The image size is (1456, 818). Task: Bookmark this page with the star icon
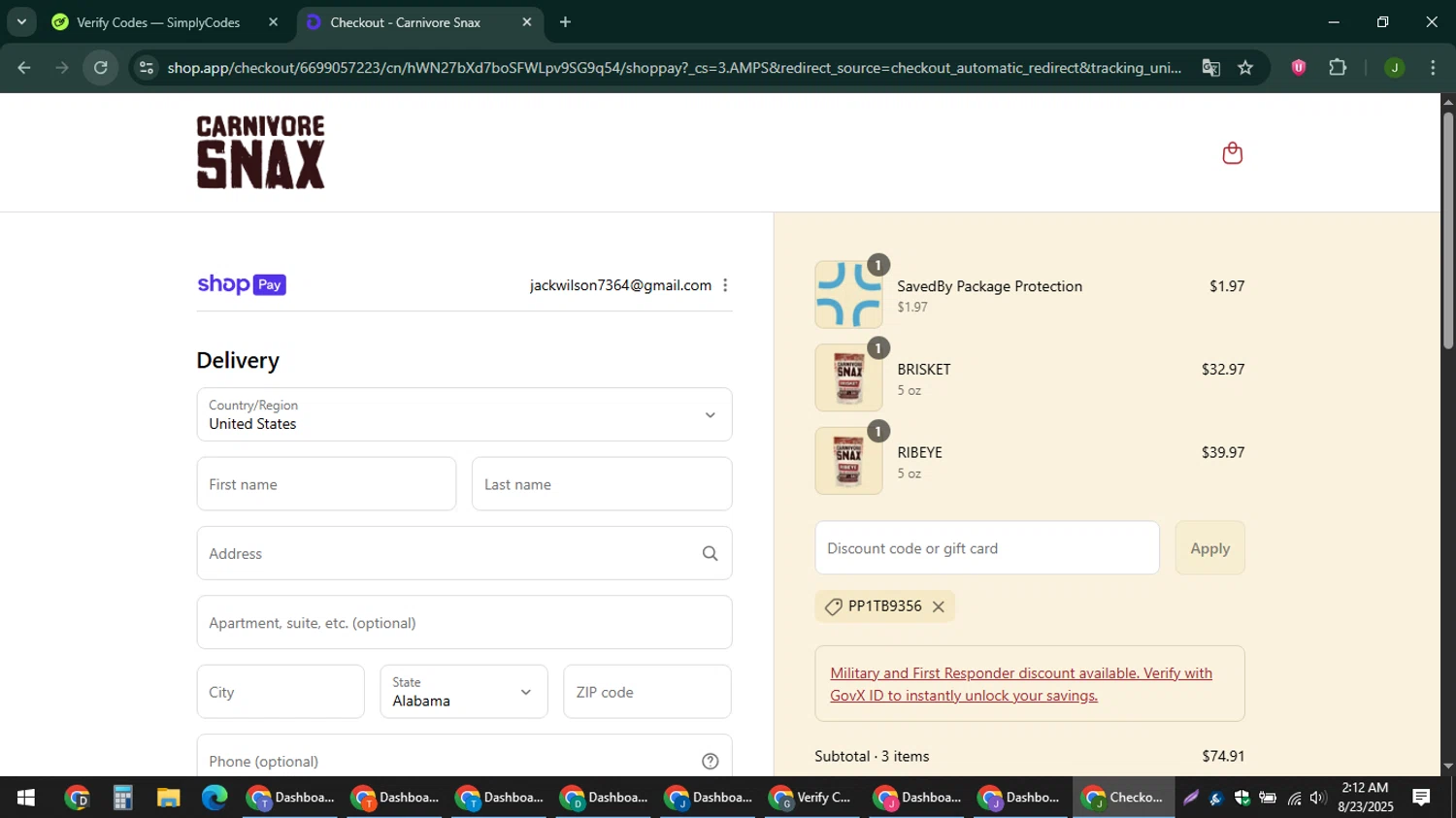click(1245, 67)
